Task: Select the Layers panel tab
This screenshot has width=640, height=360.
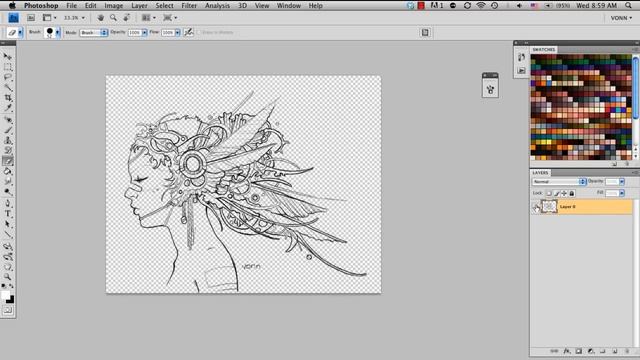Action: click(x=540, y=173)
